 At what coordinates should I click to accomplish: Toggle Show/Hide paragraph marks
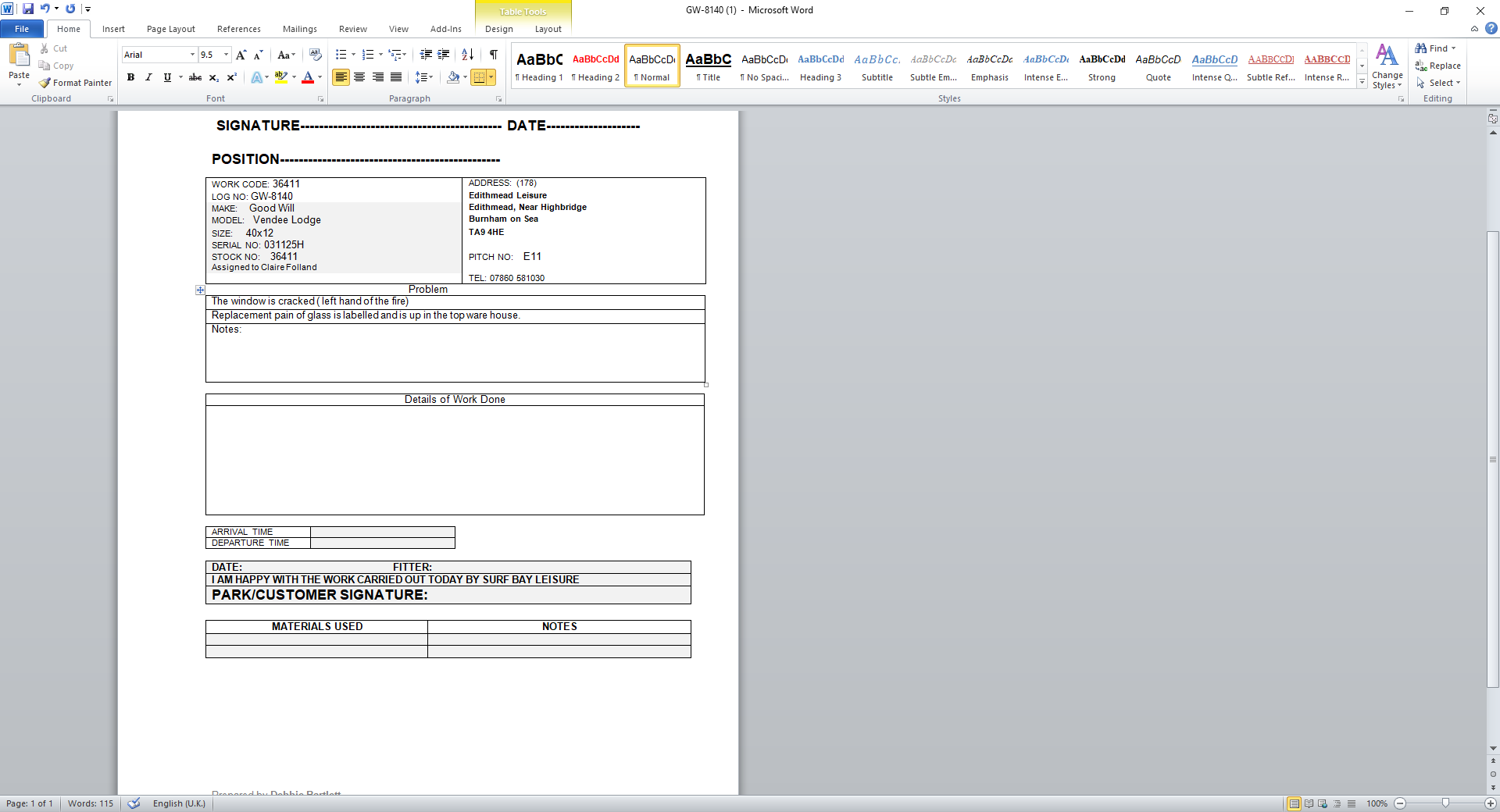[494, 55]
